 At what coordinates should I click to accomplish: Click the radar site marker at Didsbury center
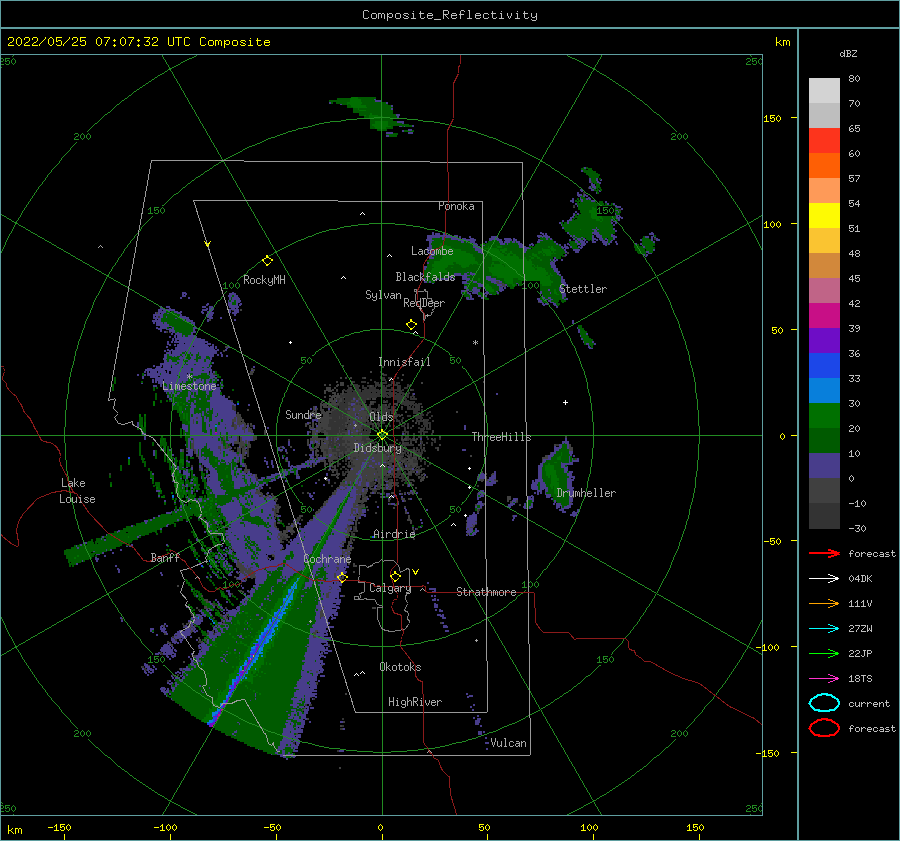[382, 435]
